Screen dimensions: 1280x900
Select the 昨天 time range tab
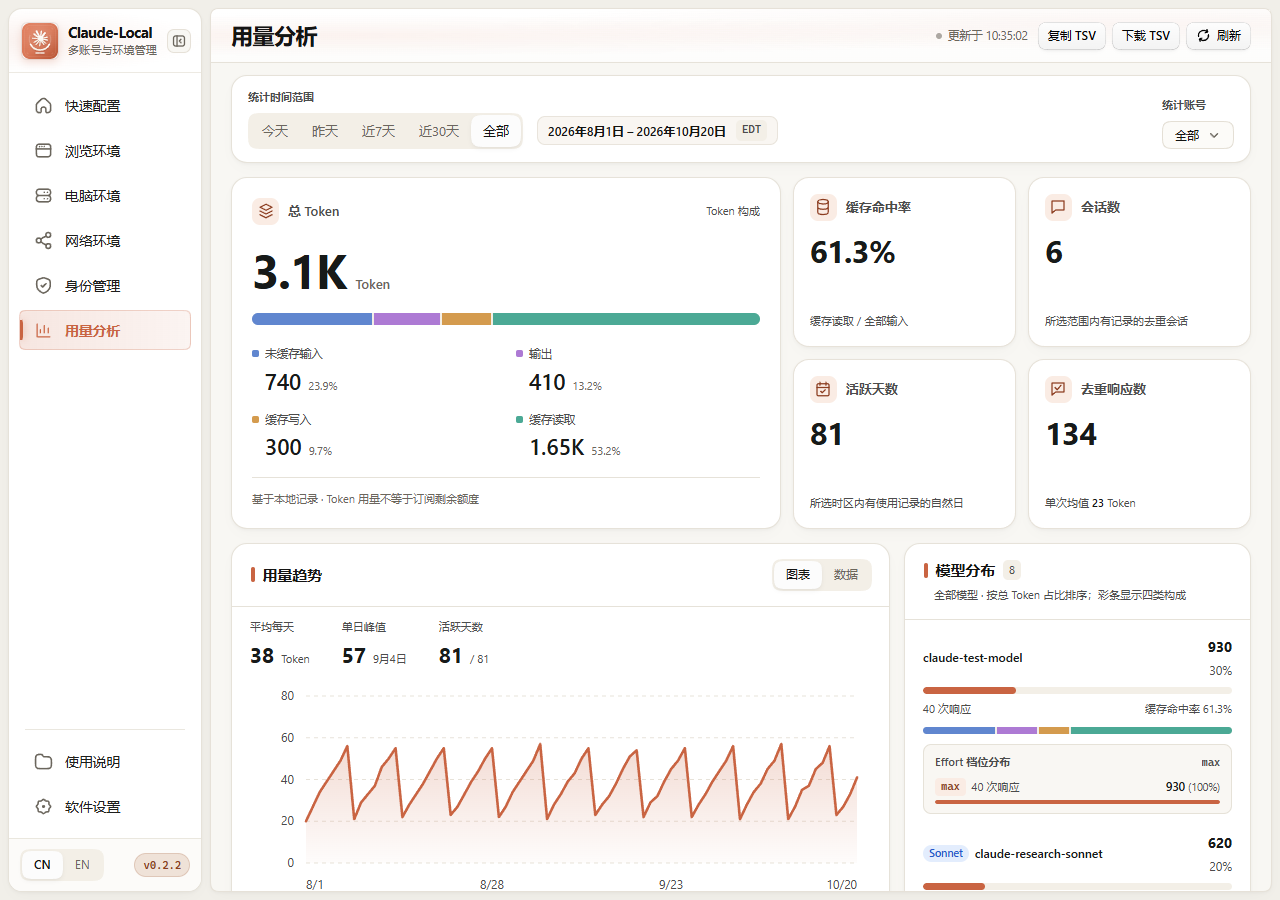325,131
